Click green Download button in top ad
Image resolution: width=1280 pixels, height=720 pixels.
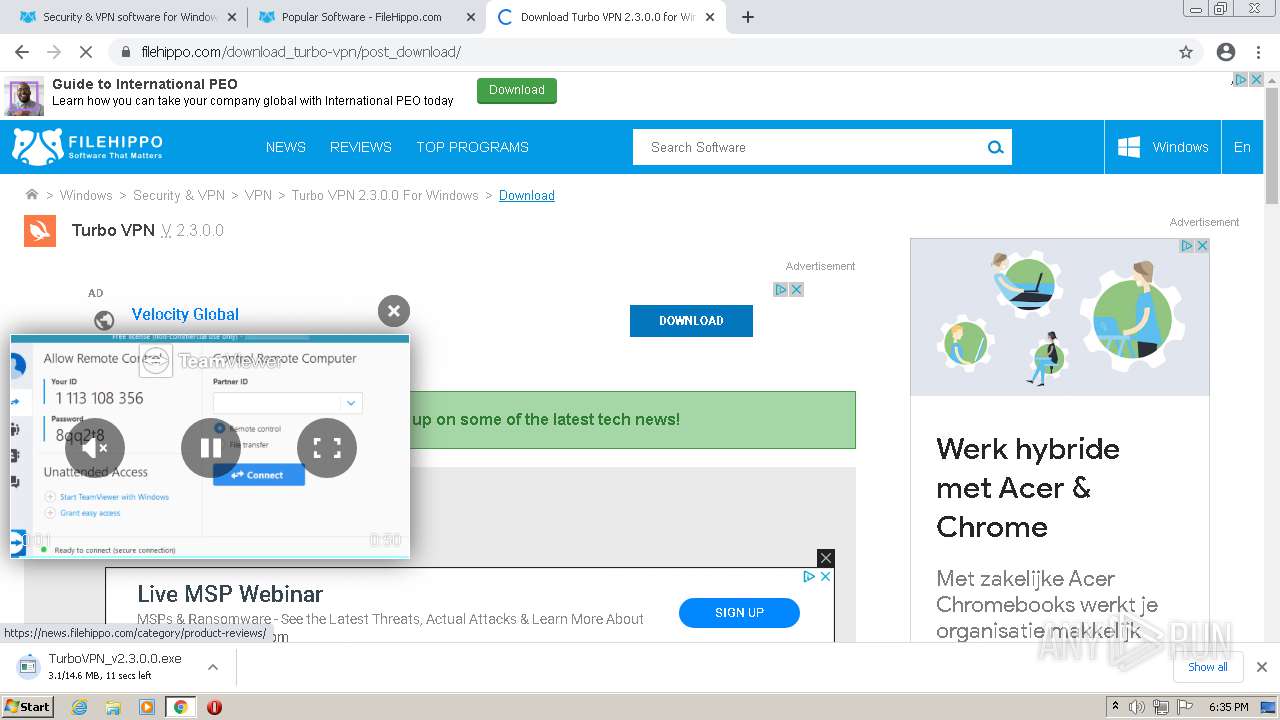pyautogui.click(x=517, y=90)
